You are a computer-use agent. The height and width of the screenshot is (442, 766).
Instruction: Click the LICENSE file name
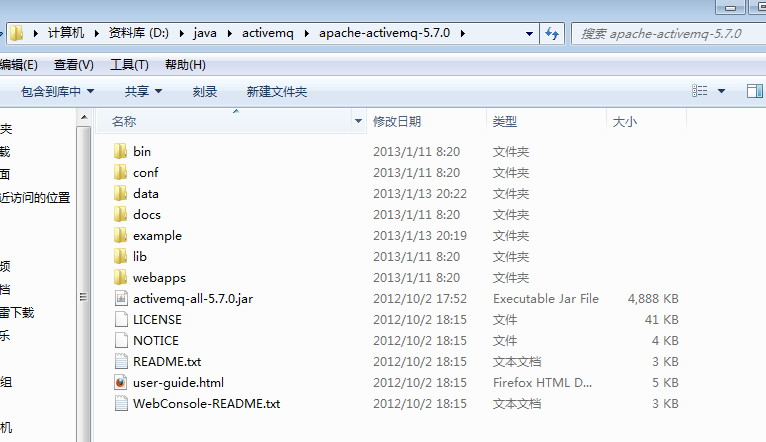(x=157, y=319)
